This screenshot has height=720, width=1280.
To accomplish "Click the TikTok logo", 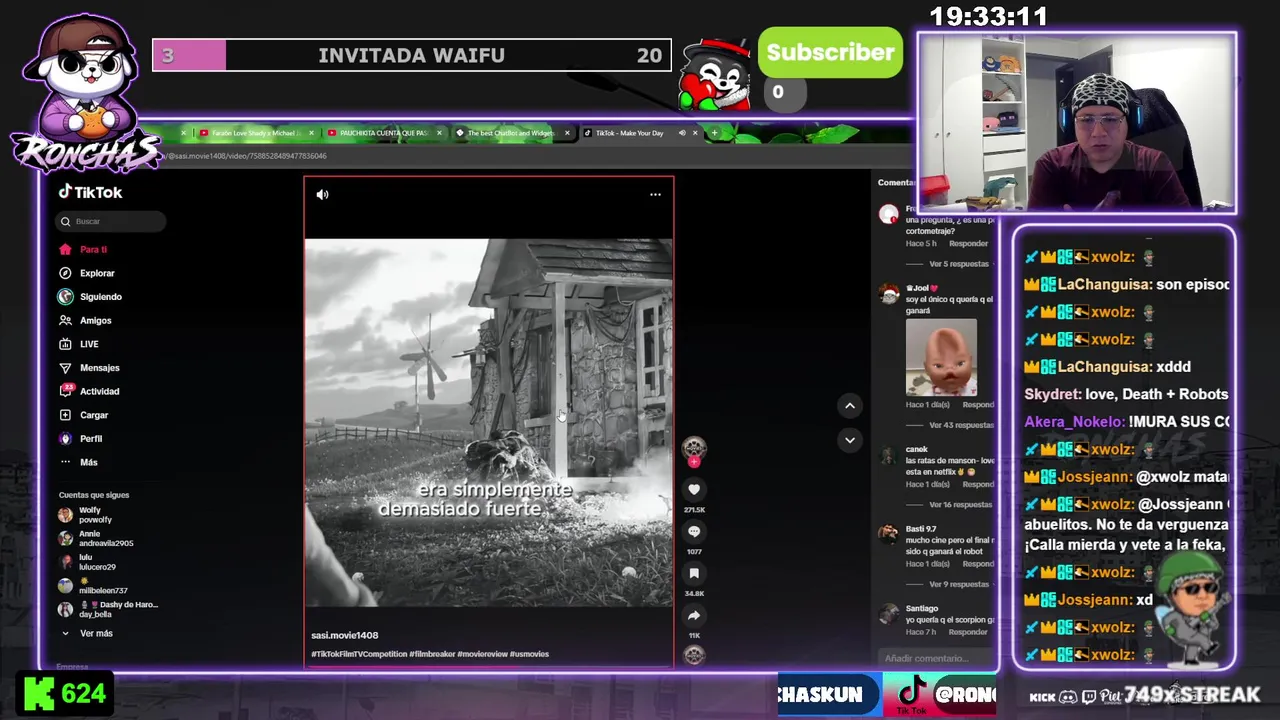I will tap(90, 192).
